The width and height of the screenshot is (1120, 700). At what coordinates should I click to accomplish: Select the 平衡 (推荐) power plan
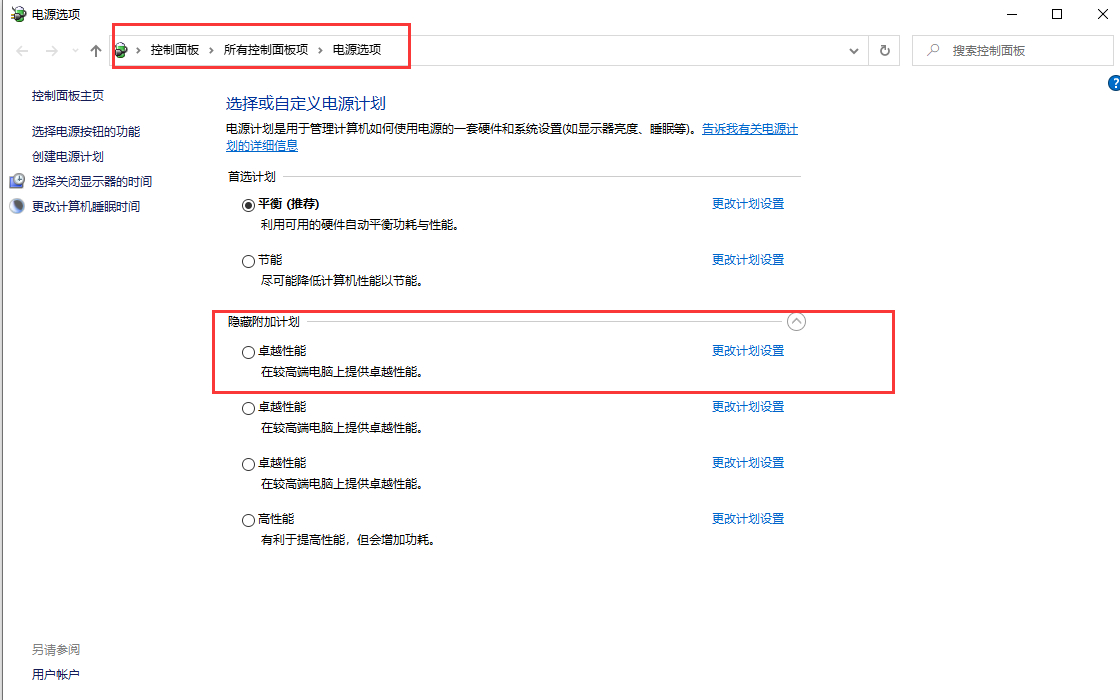point(247,204)
